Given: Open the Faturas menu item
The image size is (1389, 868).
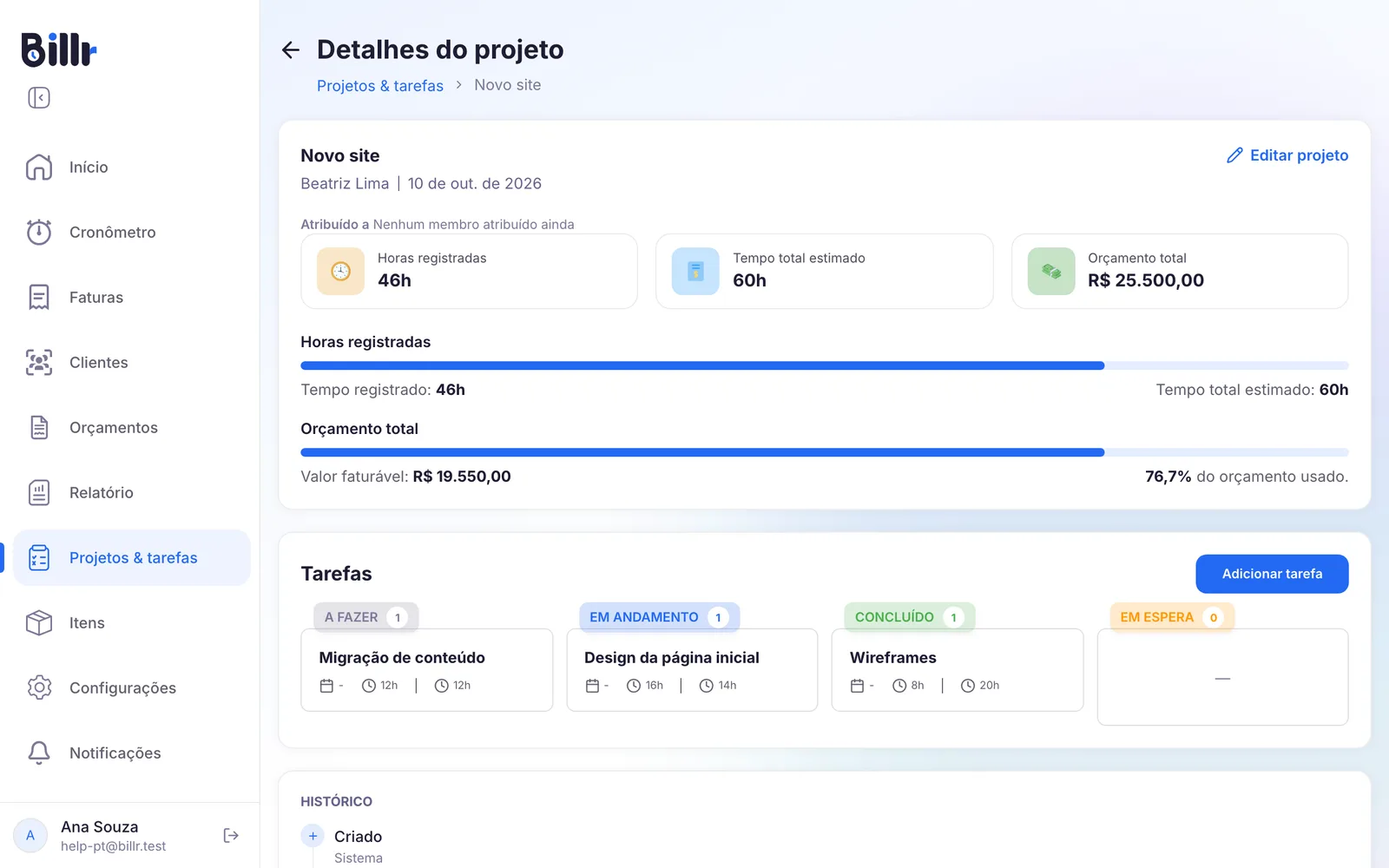Looking at the screenshot, I should 132,297.
